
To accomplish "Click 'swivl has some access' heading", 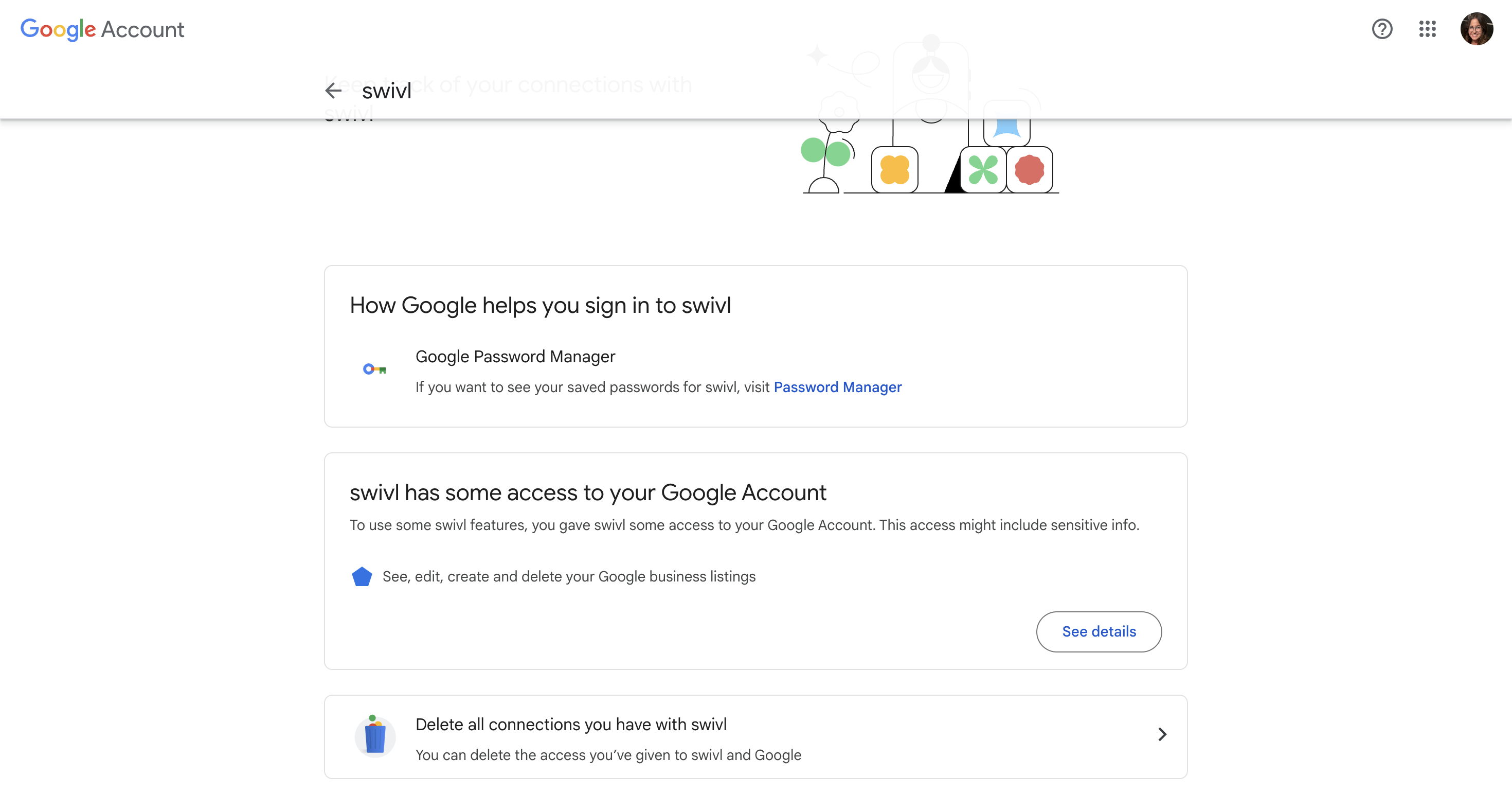I will [x=587, y=492].
